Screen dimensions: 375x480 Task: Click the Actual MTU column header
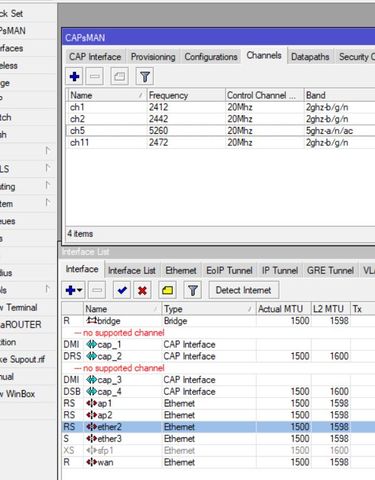click(283, 309)
